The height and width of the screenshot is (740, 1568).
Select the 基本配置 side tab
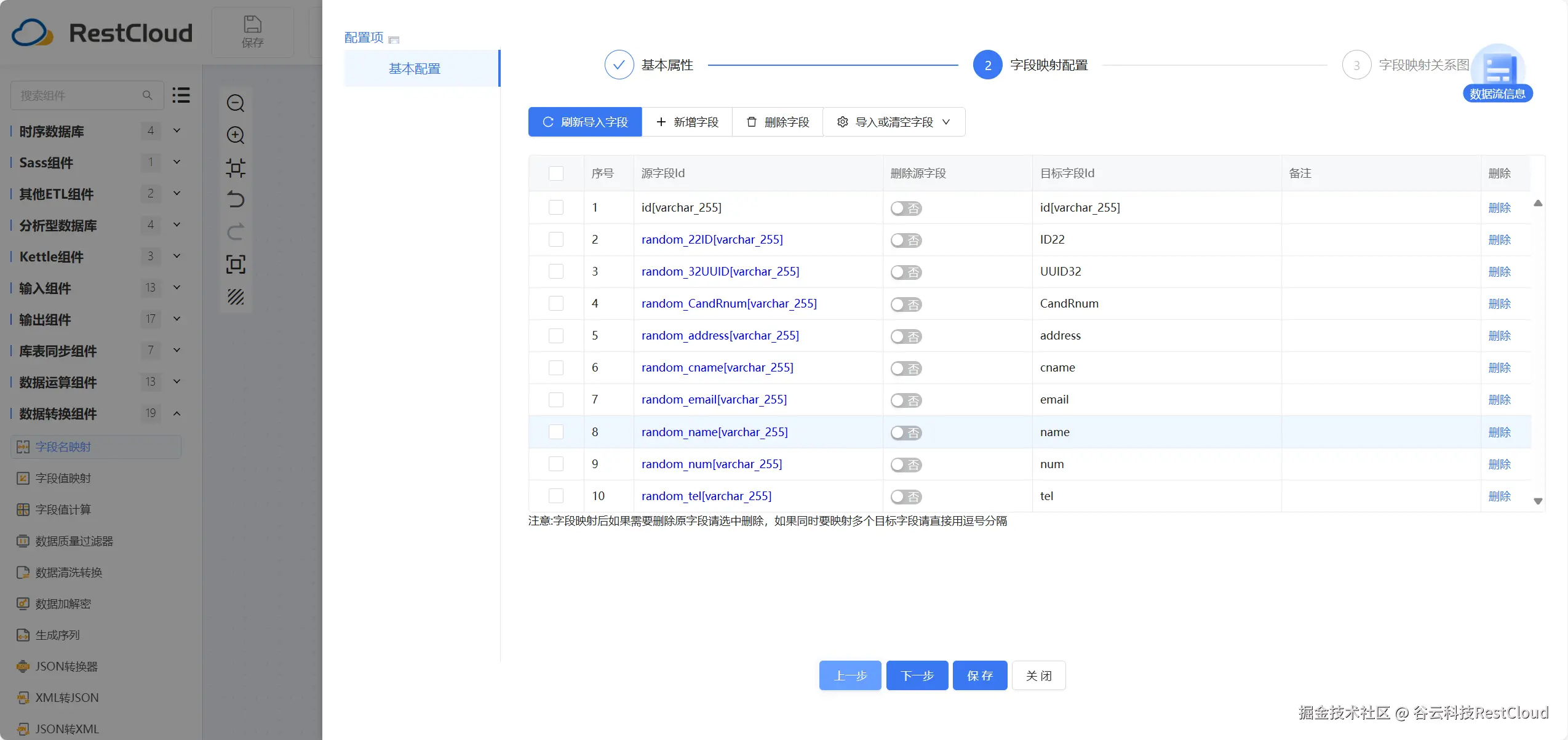click(422, 68)
